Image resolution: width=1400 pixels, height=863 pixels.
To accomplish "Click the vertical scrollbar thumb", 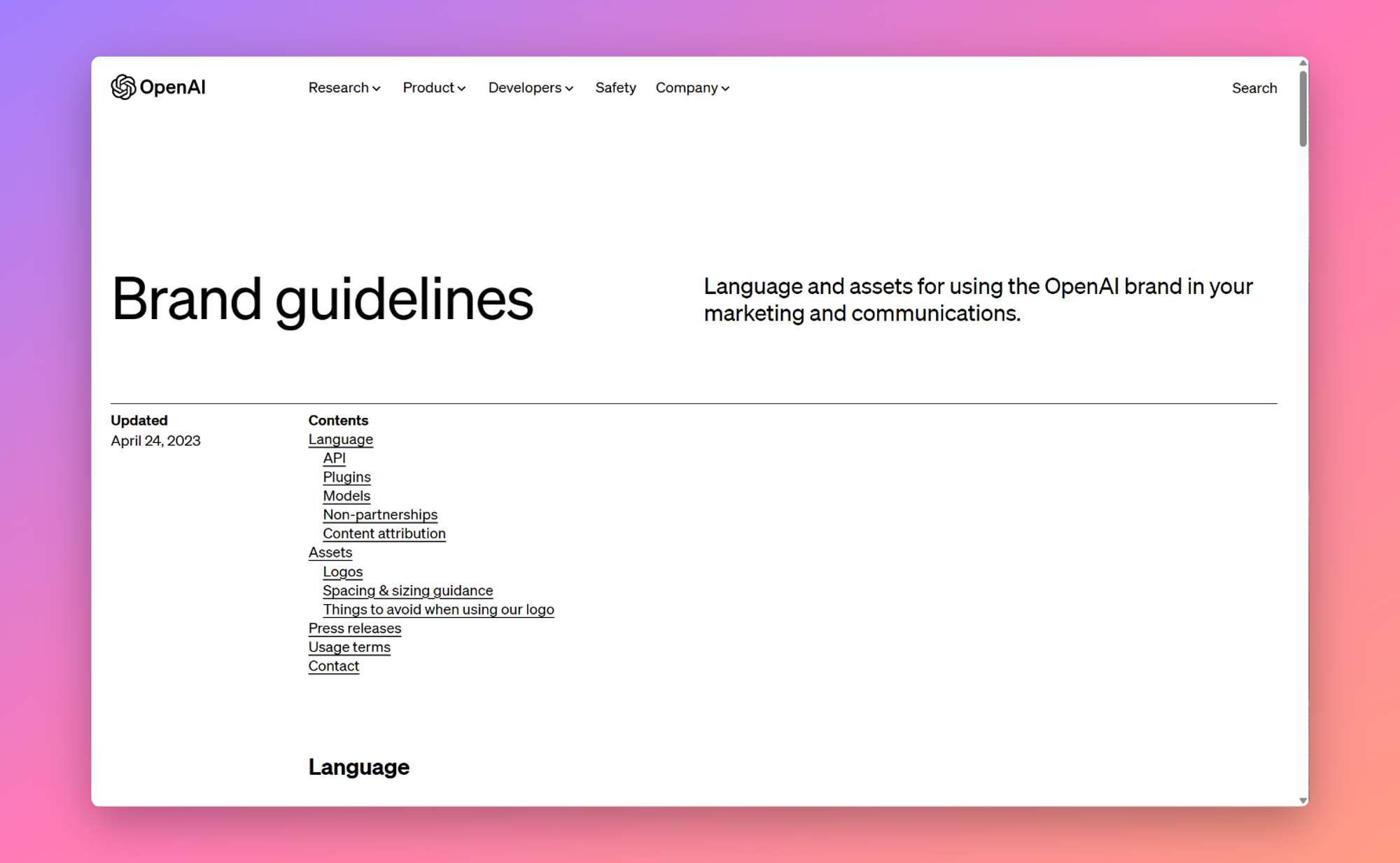I will coord(1303,108).
